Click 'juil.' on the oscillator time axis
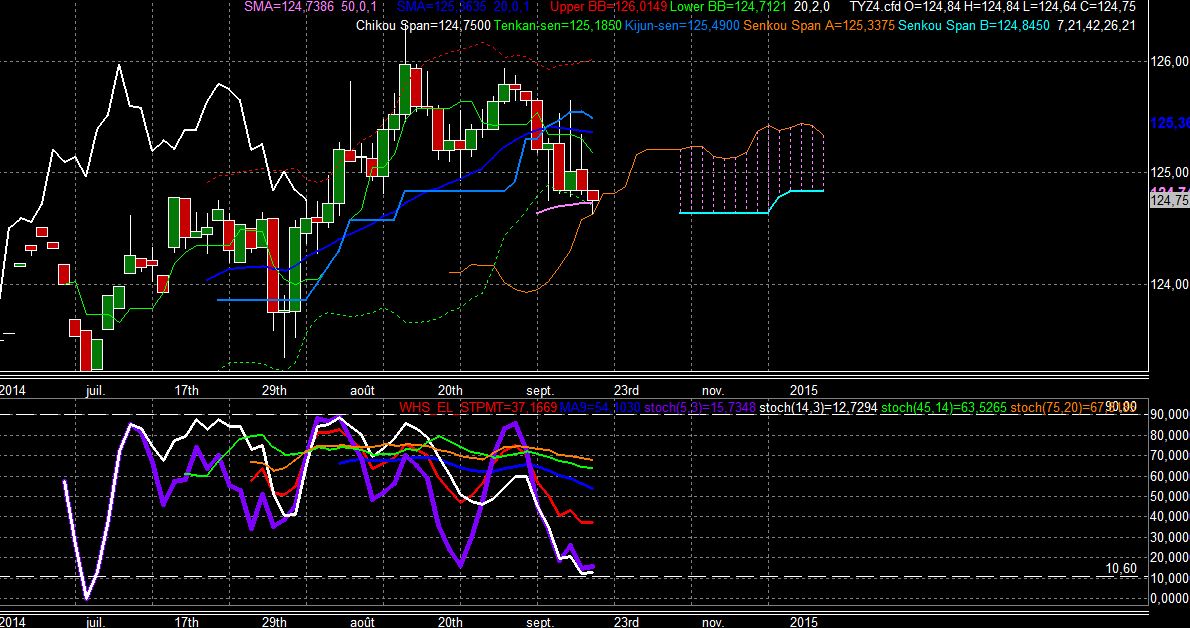This screenshot has height=628, width=1190. [x=95, y=622]
